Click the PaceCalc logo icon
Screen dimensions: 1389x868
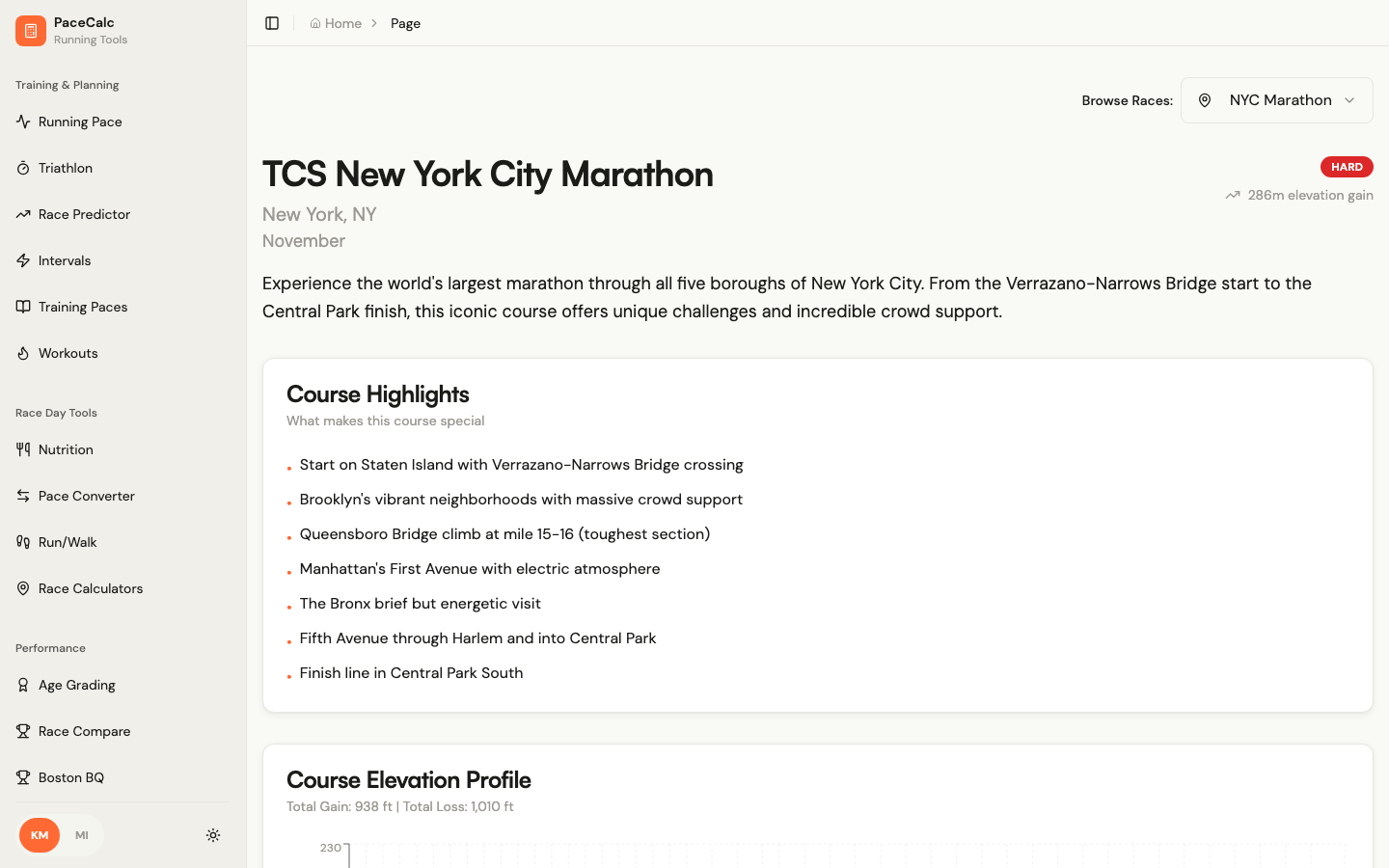coord(31,31)
